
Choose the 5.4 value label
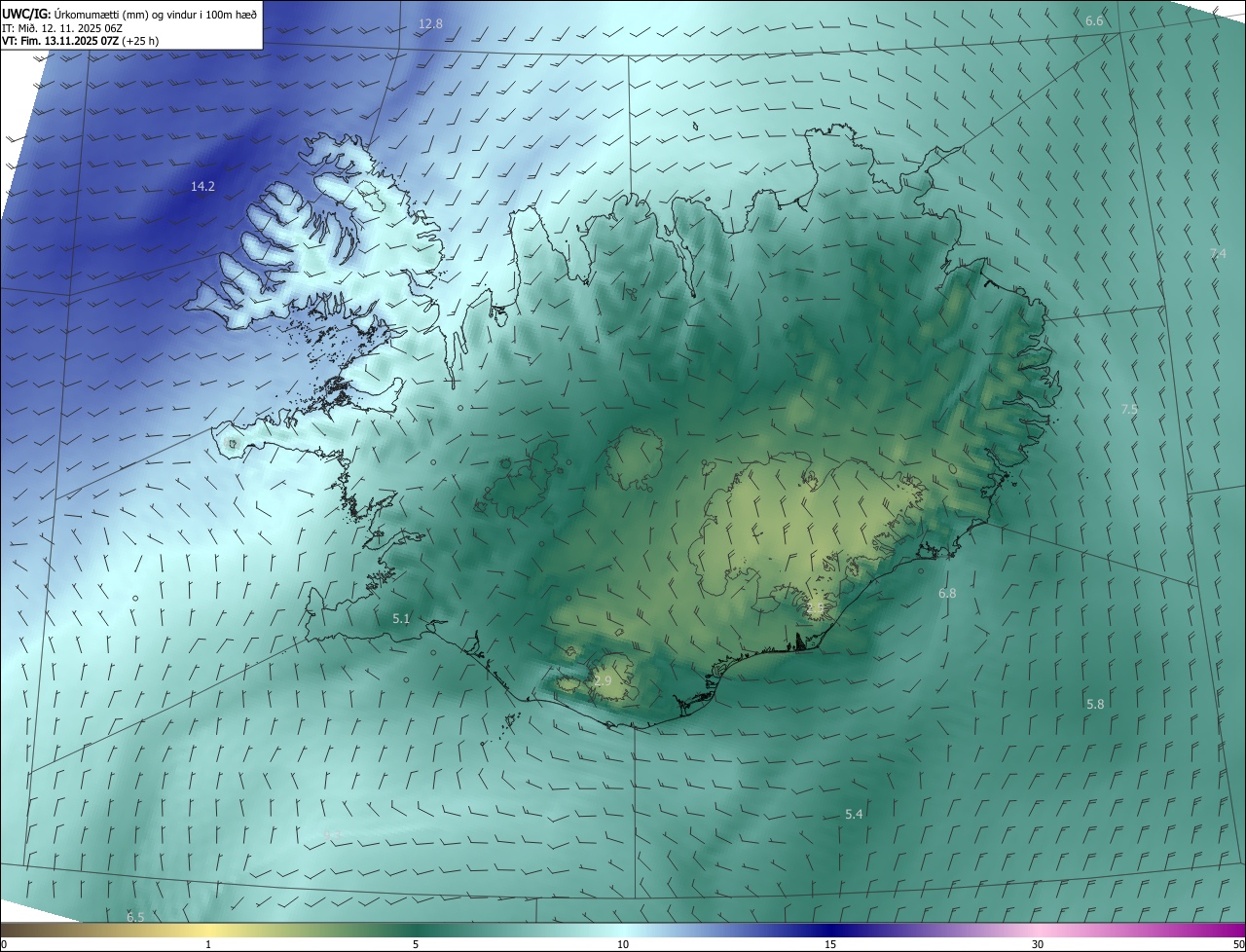pyautogui.click(x=854, y=814)
